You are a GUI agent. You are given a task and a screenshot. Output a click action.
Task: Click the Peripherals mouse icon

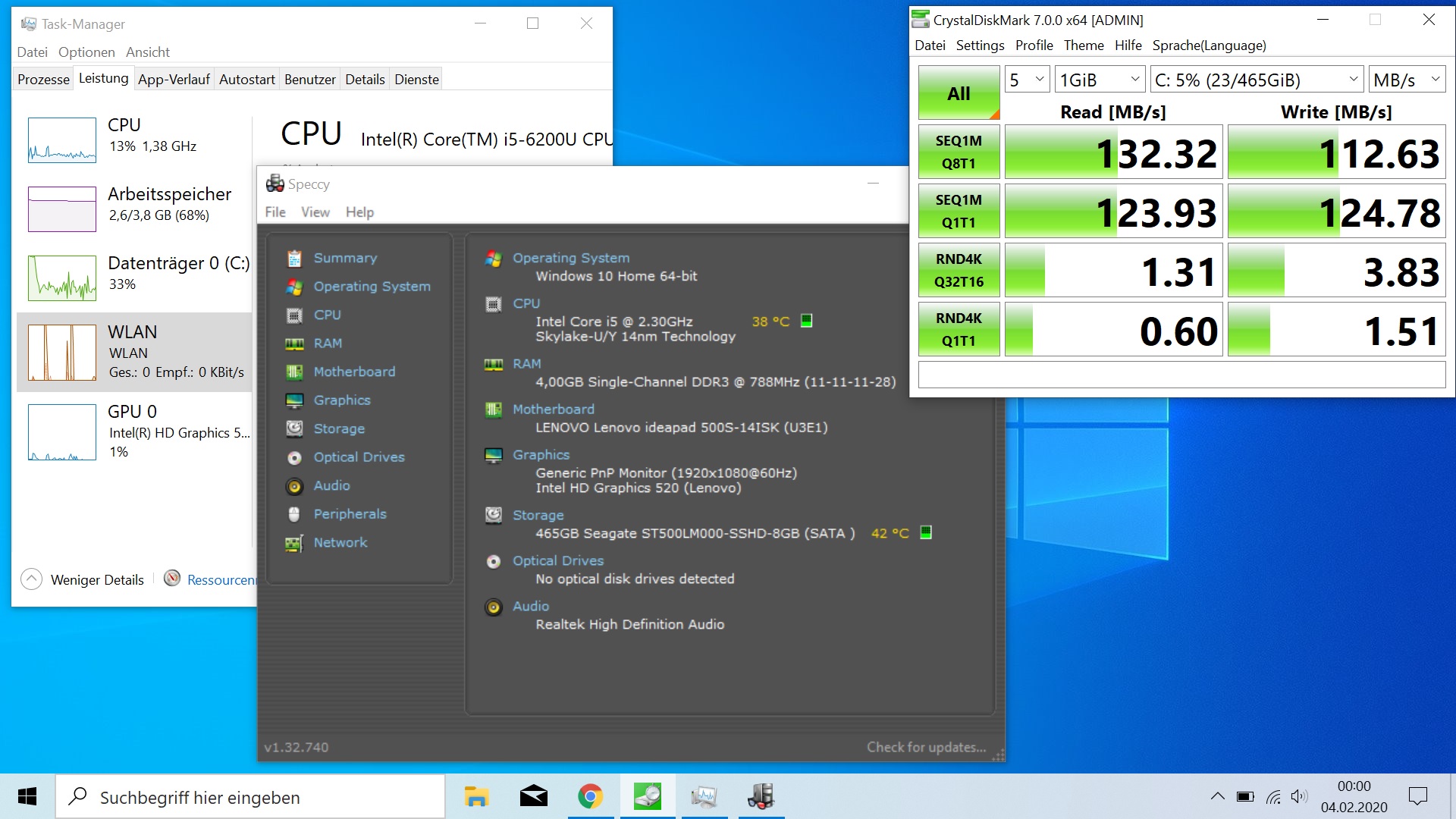click(x=294, y=514)
